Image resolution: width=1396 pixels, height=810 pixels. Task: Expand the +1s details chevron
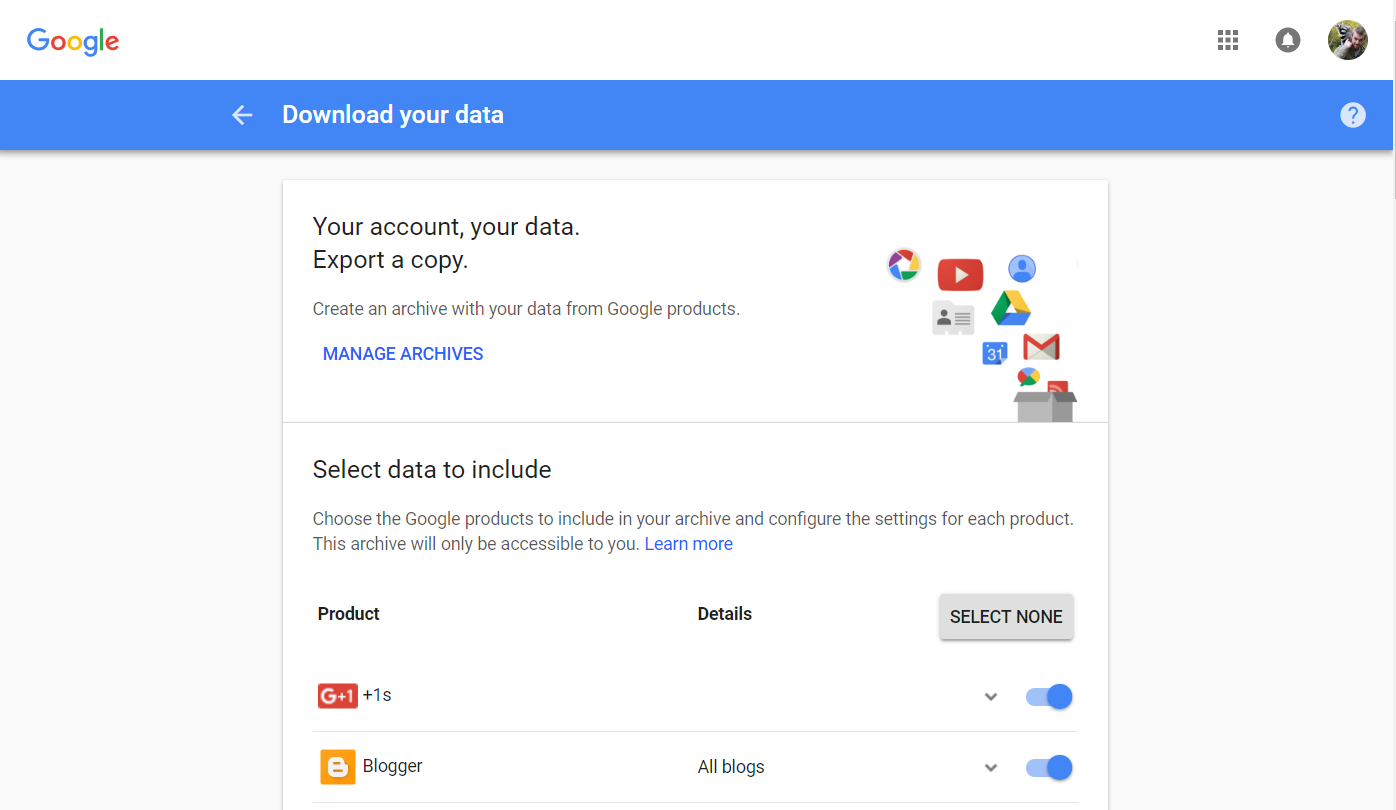(x=991, y=696)
